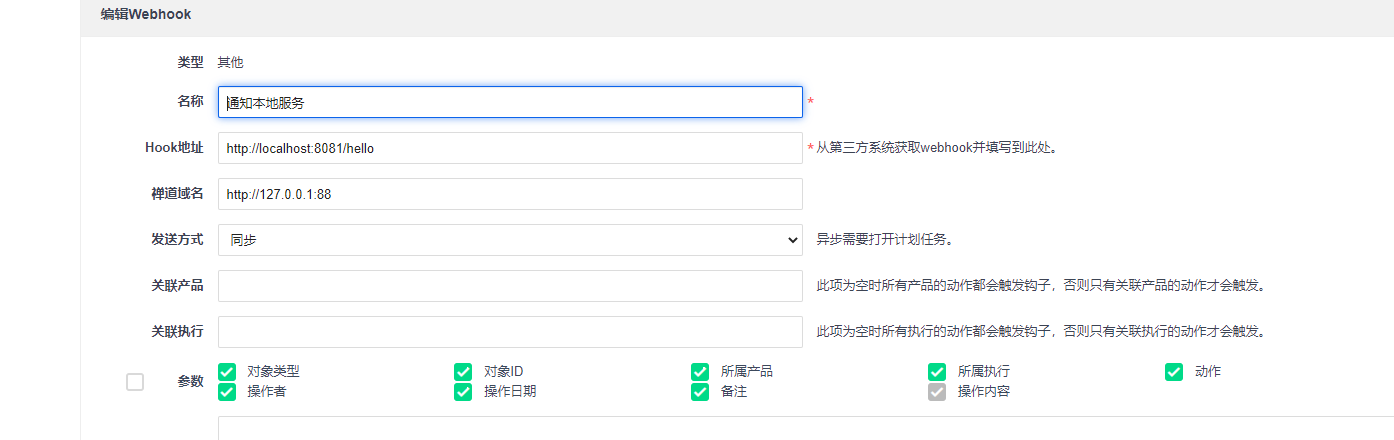This screenshot has height=440, width=1394.
Task: Toggle the 动作 checkbox
Action: pyautogui.click(x=1174, y=372)
